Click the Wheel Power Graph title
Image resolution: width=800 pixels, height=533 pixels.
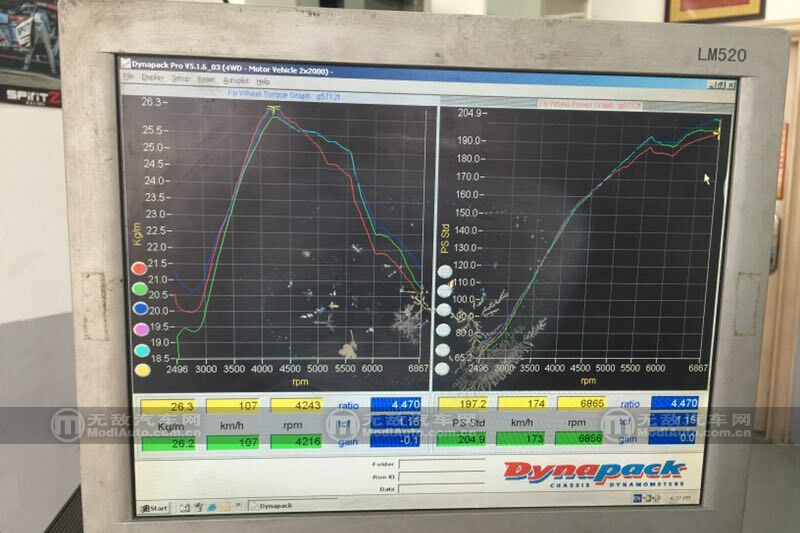pyautogui.click(x=589, y=104)
